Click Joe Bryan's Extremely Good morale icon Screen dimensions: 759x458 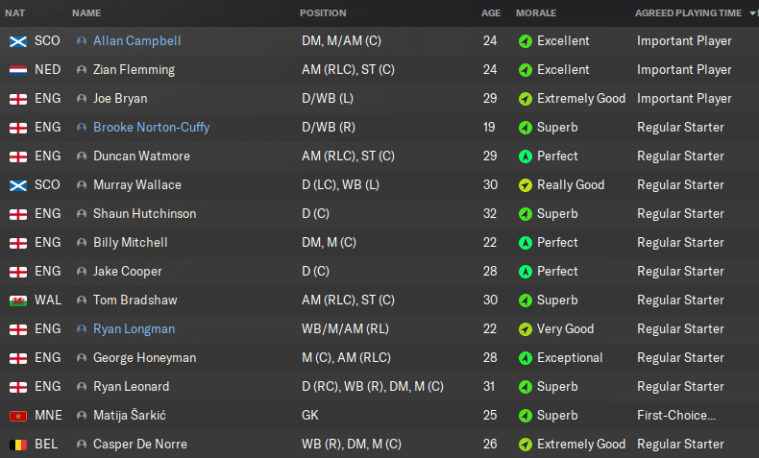pos(525,99)
